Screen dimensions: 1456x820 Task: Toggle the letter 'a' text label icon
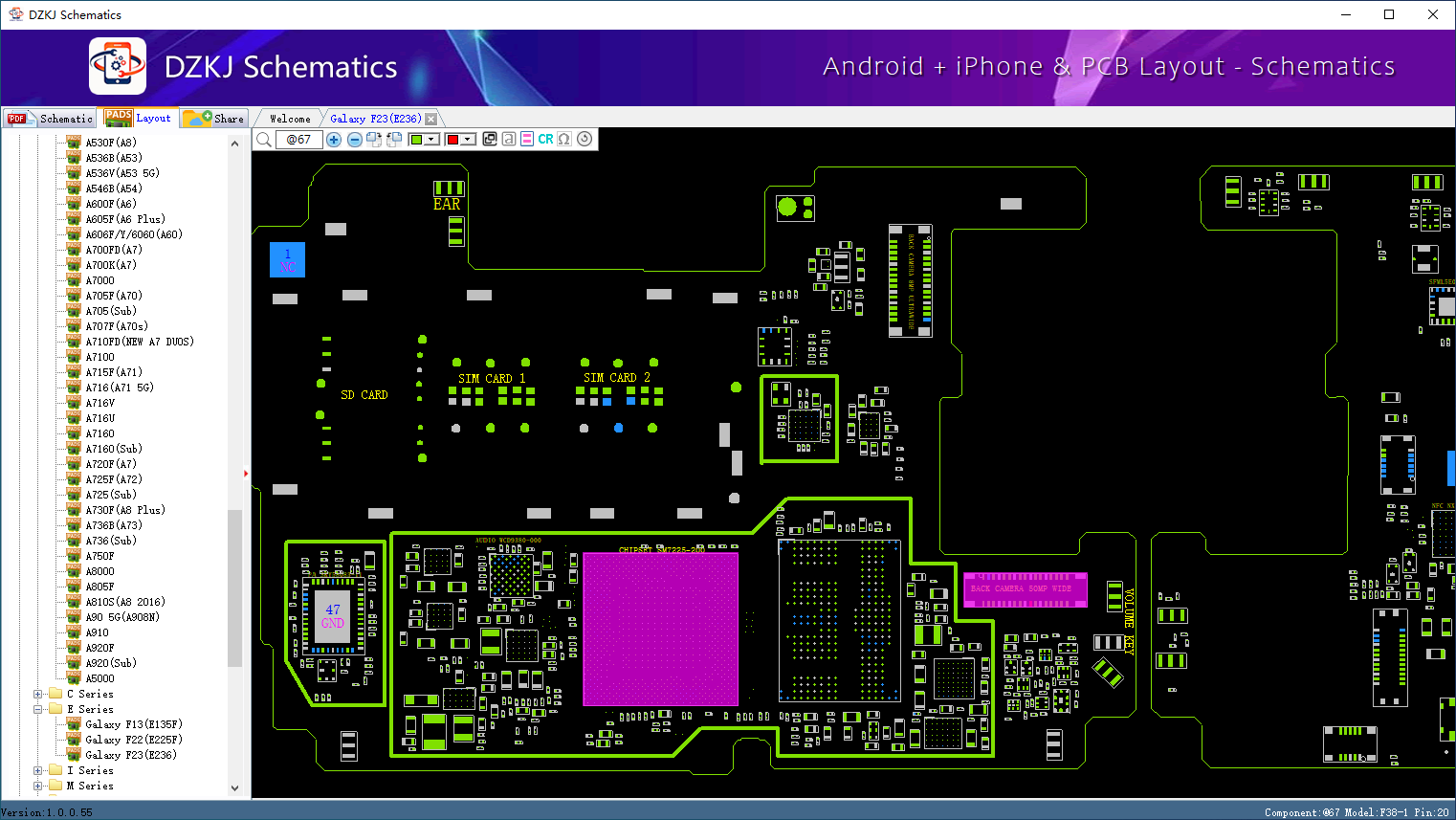tap(509, 140)
